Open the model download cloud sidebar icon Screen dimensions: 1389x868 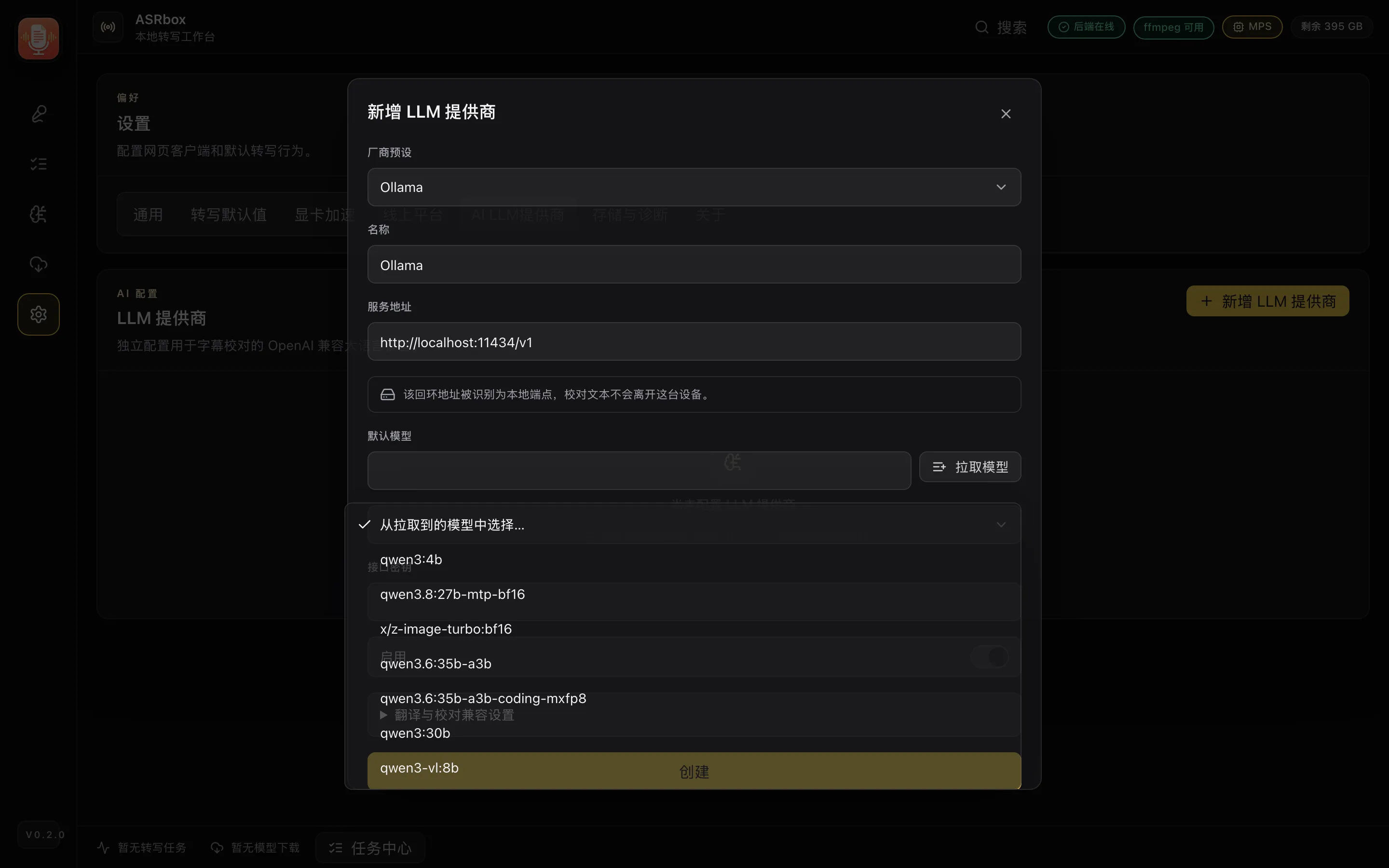pos(39,264)
